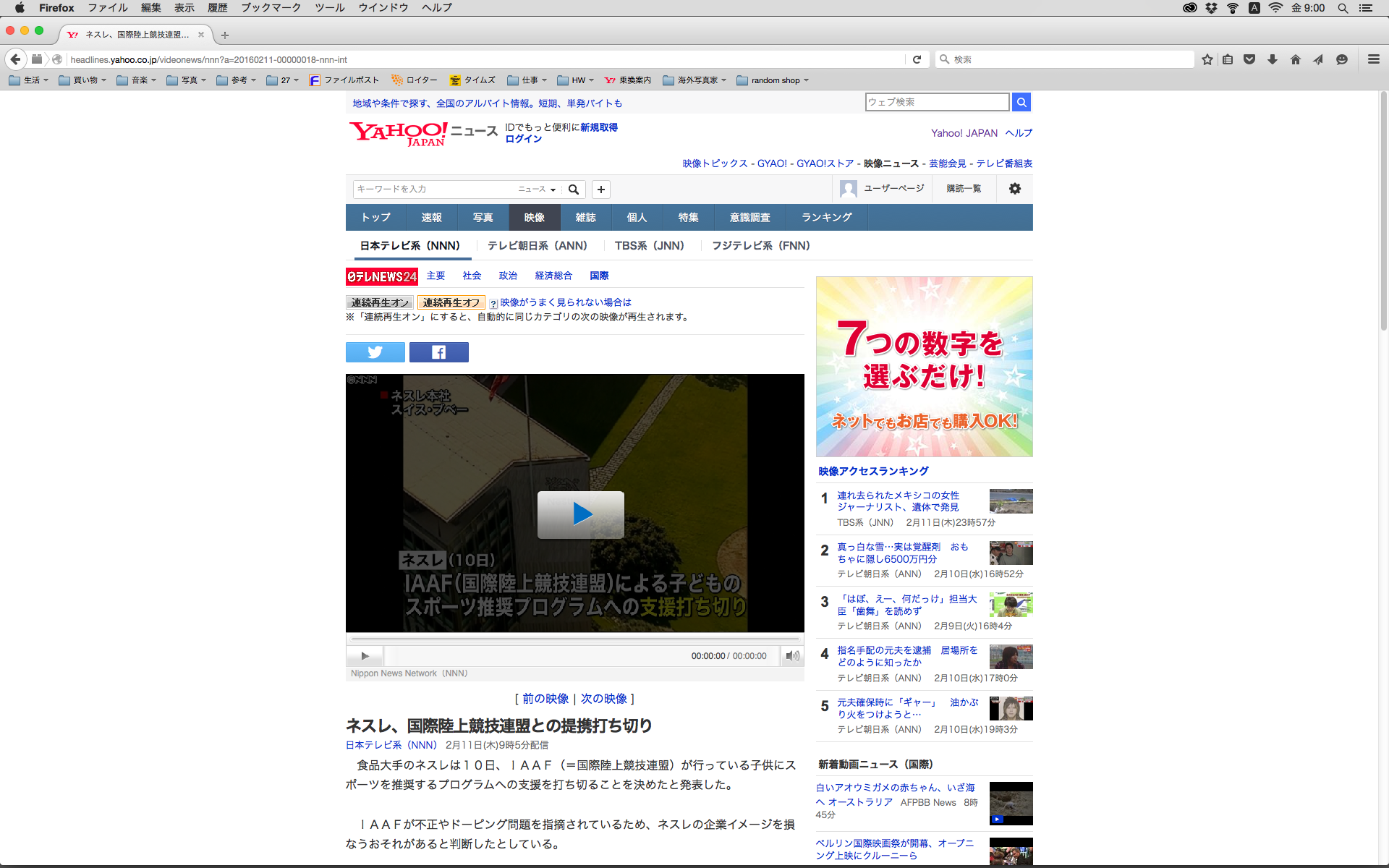Mute the video with the speaker icon
1389x868 pixels.
792,656
